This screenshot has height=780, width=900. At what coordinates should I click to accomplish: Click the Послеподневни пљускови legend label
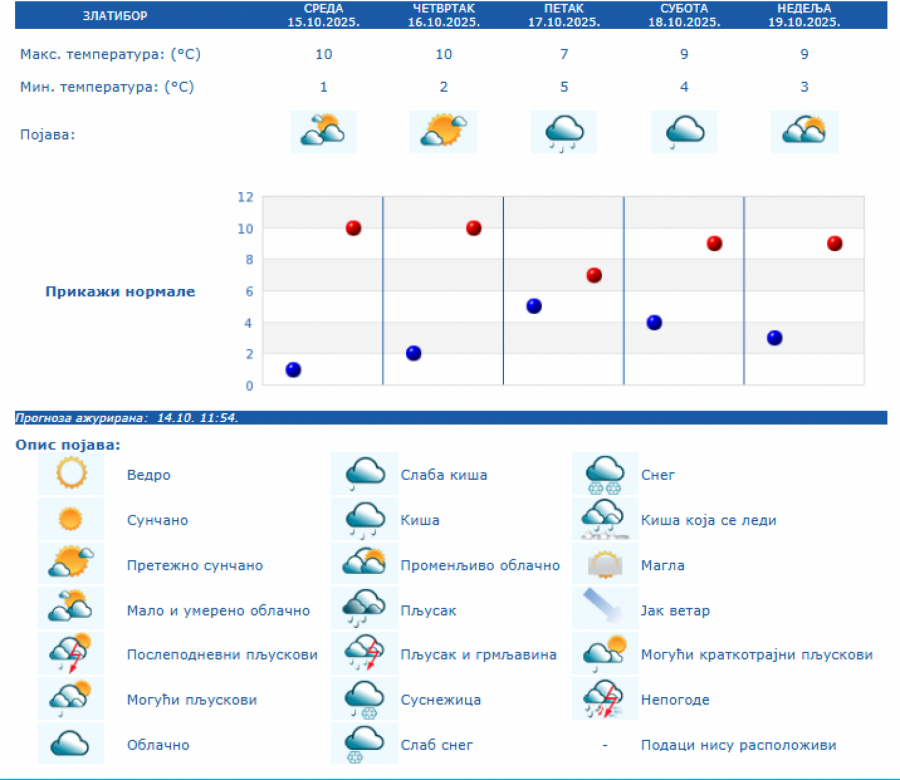222,655
